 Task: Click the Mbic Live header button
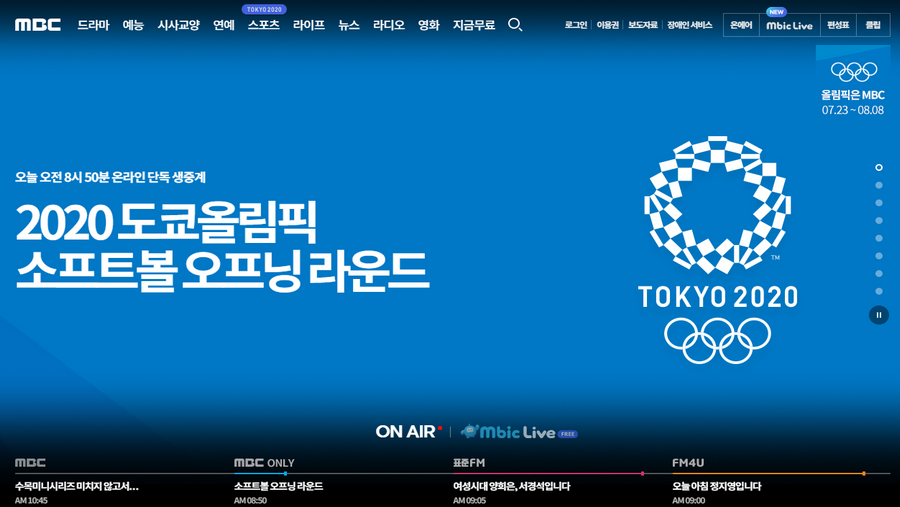(x=790, y=25)
